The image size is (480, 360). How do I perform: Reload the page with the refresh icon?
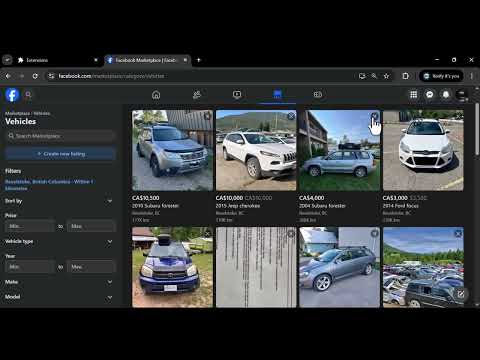(35, 76)
